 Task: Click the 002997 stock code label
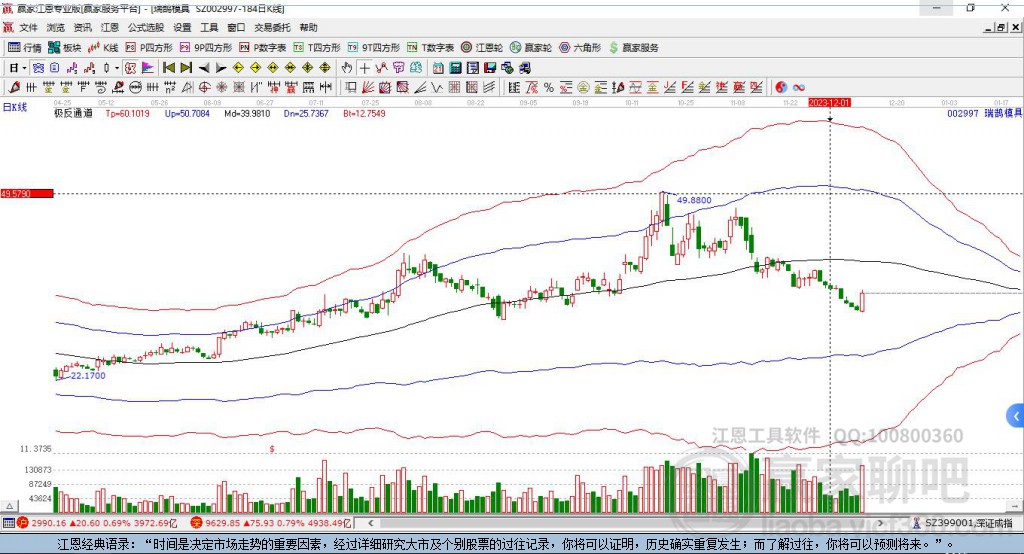pos(963,113)
